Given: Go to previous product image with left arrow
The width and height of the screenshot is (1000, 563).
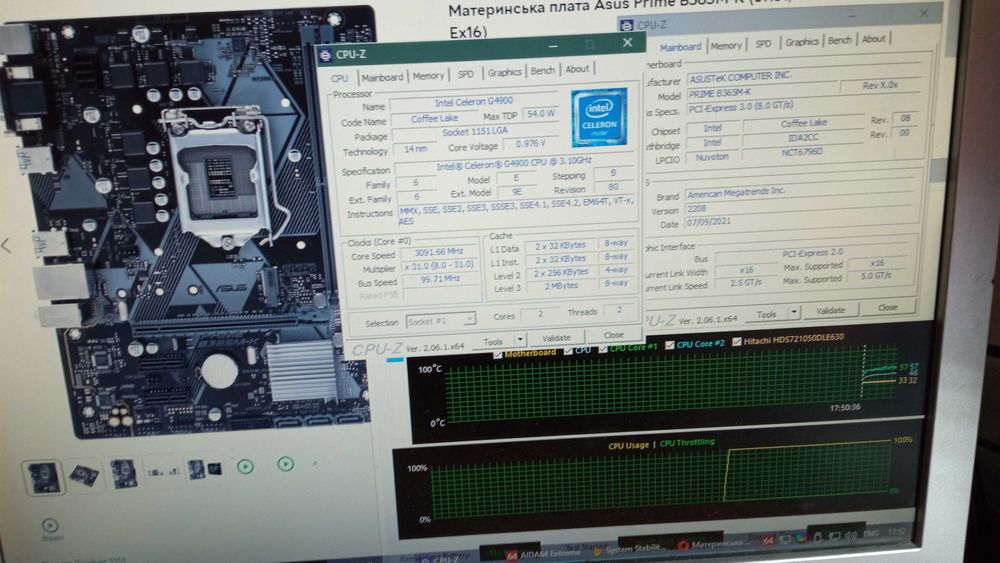Looking at the screenshot, I should pyautogui.click(x=6, y=245).
